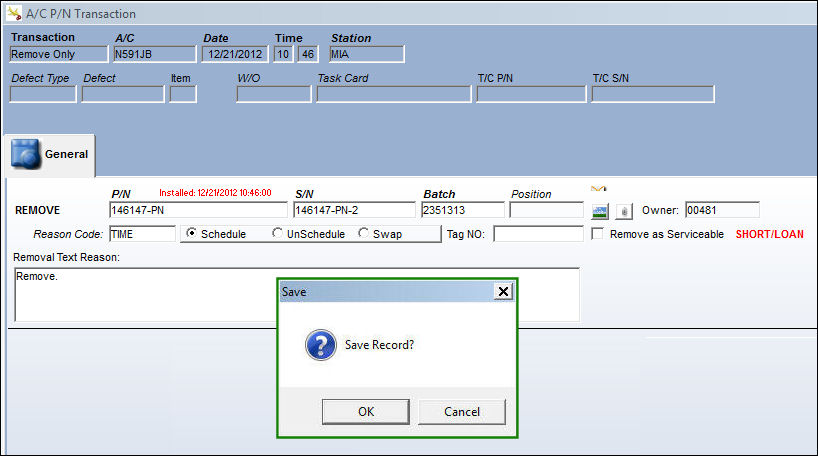Click the blue question mark icon

click(321, 345)
